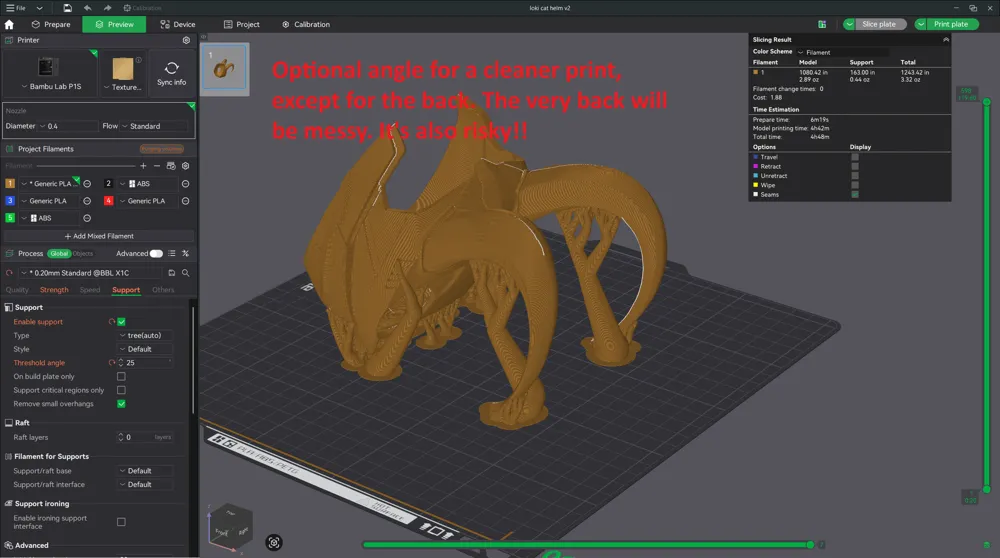Image resolution: width=1000 pixels, height=558 pixels.
Task: Open 0.20mm Standard process preset dropdown
Action: [89, 273]
